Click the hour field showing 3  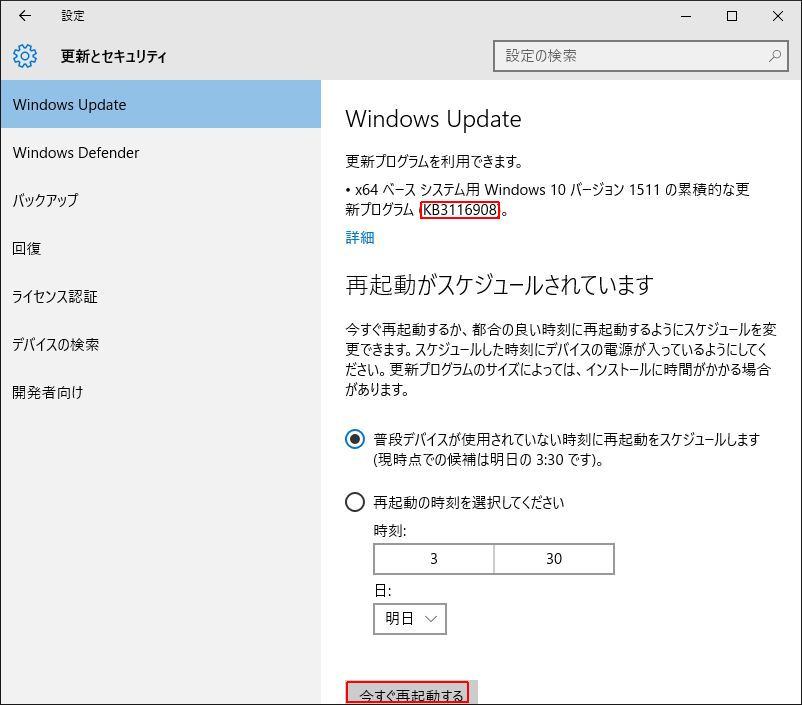(x=434, y=559)
